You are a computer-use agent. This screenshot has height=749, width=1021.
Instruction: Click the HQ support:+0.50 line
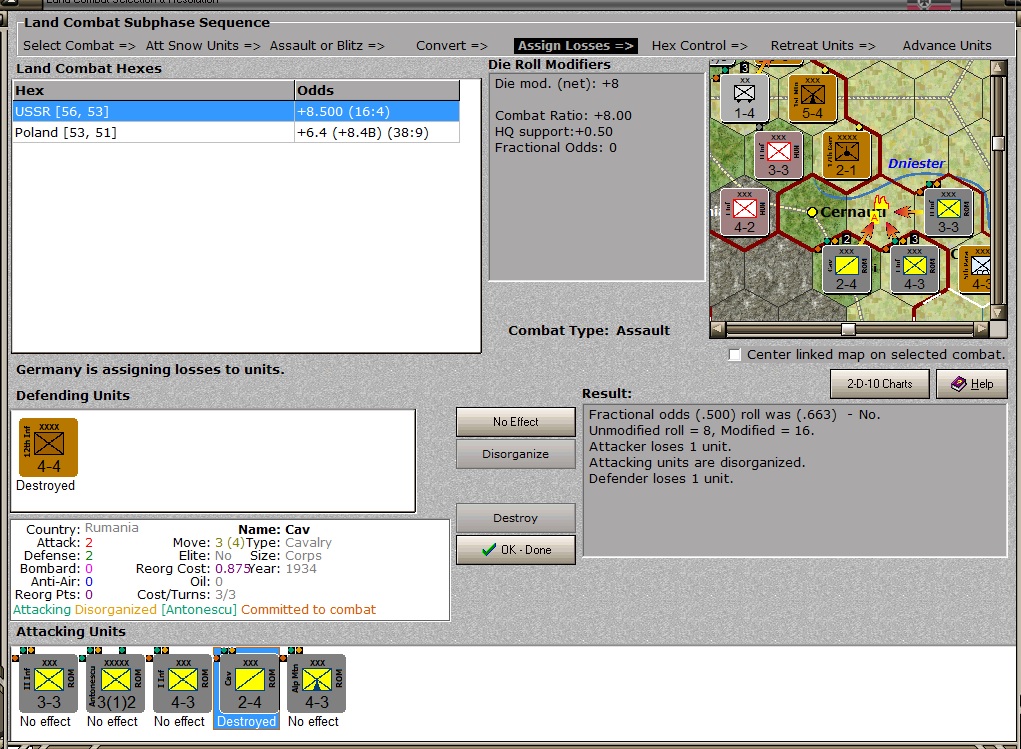tap(553, 132)
